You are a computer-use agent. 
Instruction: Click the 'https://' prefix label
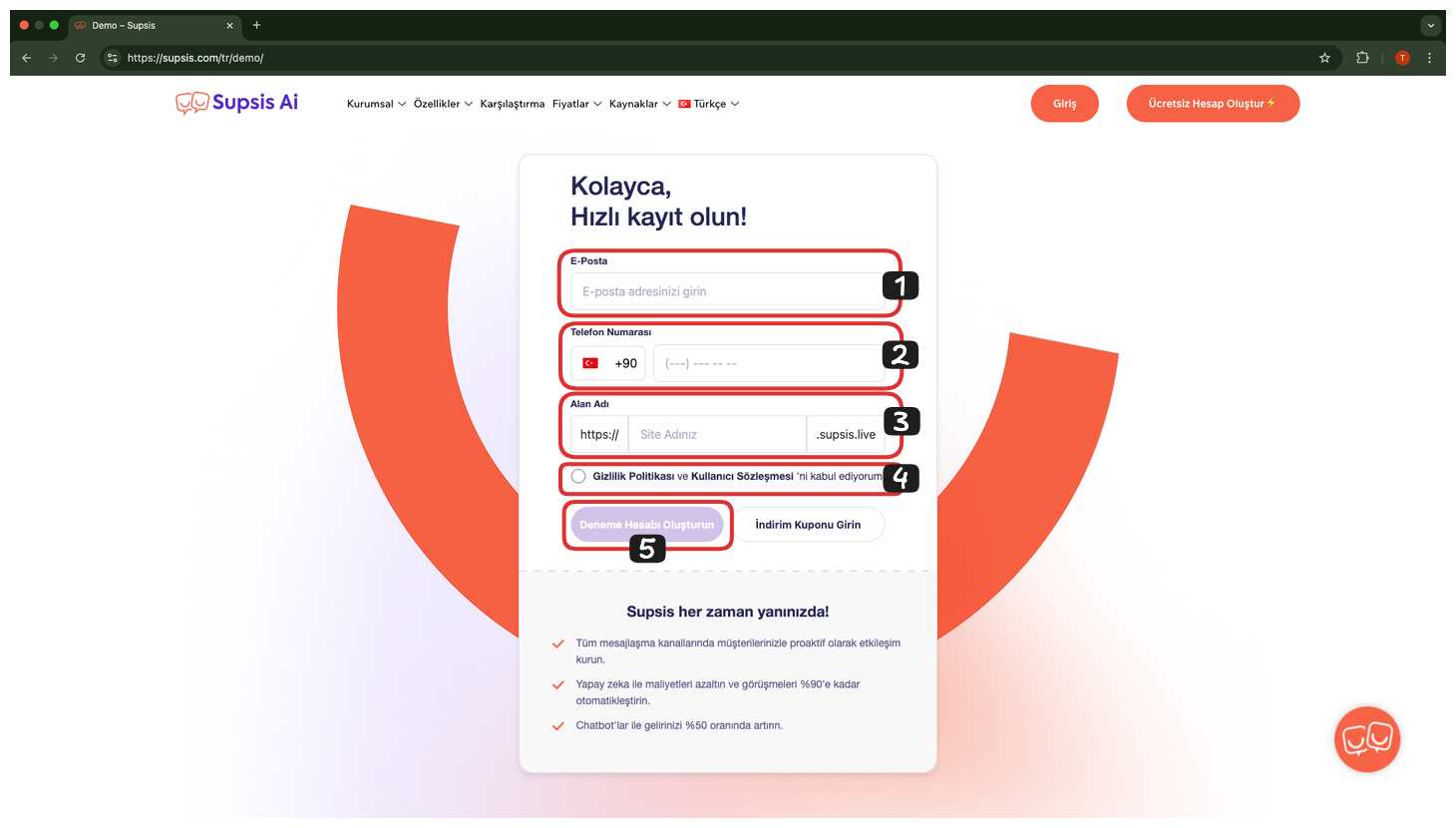599,434
